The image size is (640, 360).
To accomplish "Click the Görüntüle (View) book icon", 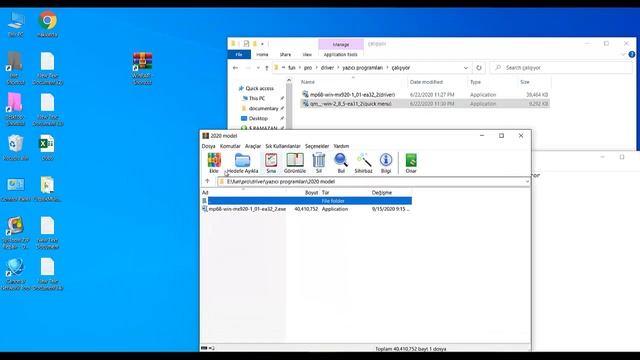I will [295, 163].
